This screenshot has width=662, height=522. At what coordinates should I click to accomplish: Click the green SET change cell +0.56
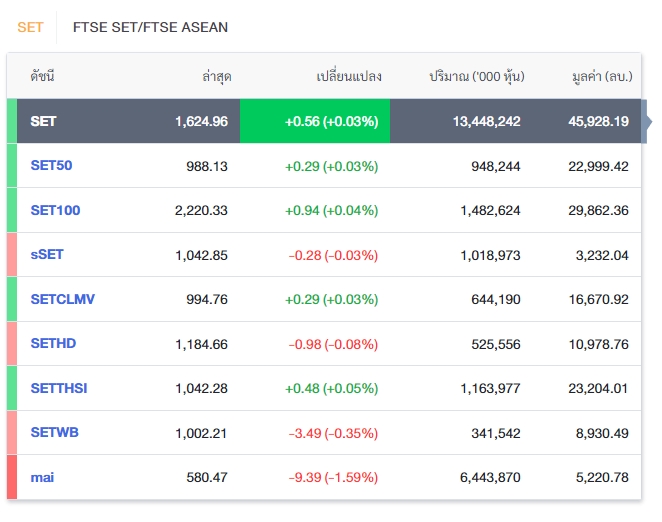coord(331,121)
